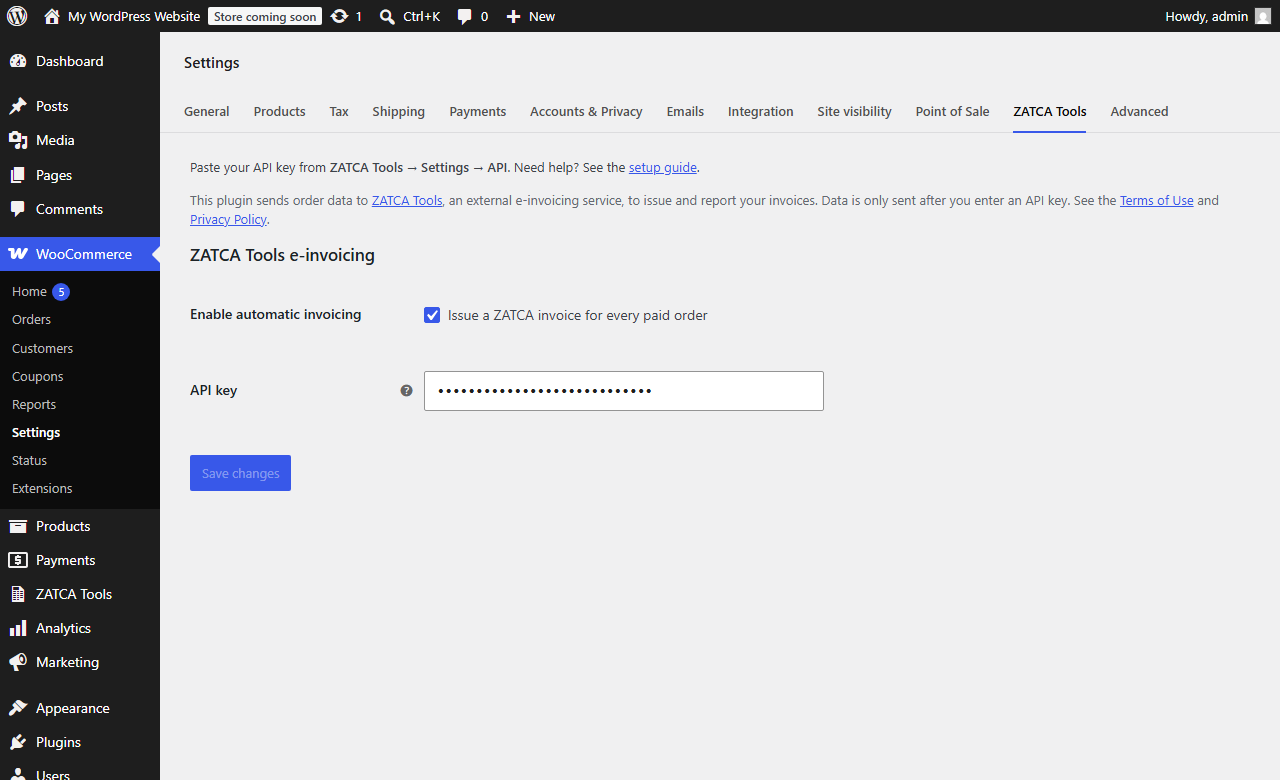Toggle the automatic ZATCA invoice checkbox
This screenshot has height=780, width=1280.
point(432,315)
